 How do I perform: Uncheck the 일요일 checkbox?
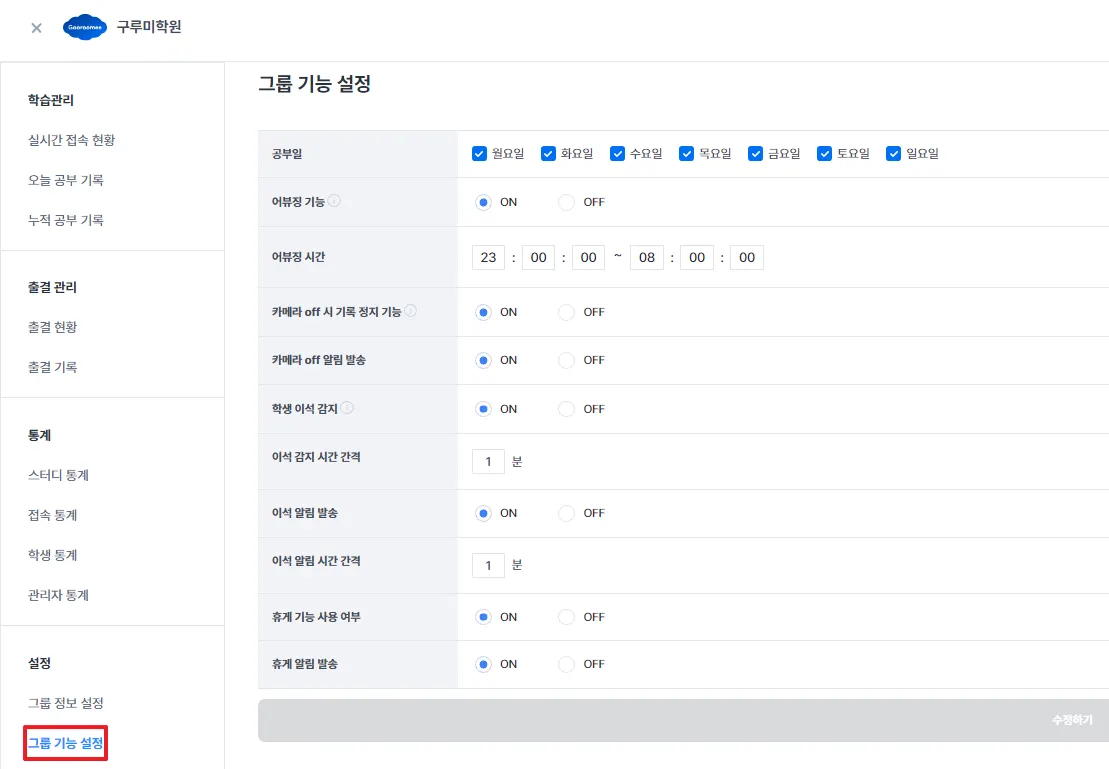coord(894,154)
